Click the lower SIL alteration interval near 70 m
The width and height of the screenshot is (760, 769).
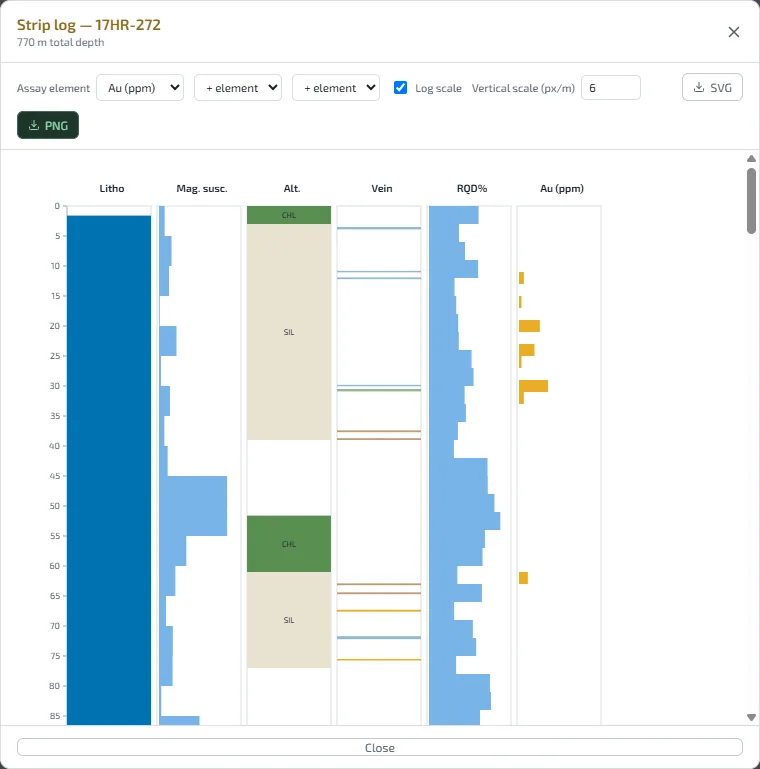pos(289,620)
